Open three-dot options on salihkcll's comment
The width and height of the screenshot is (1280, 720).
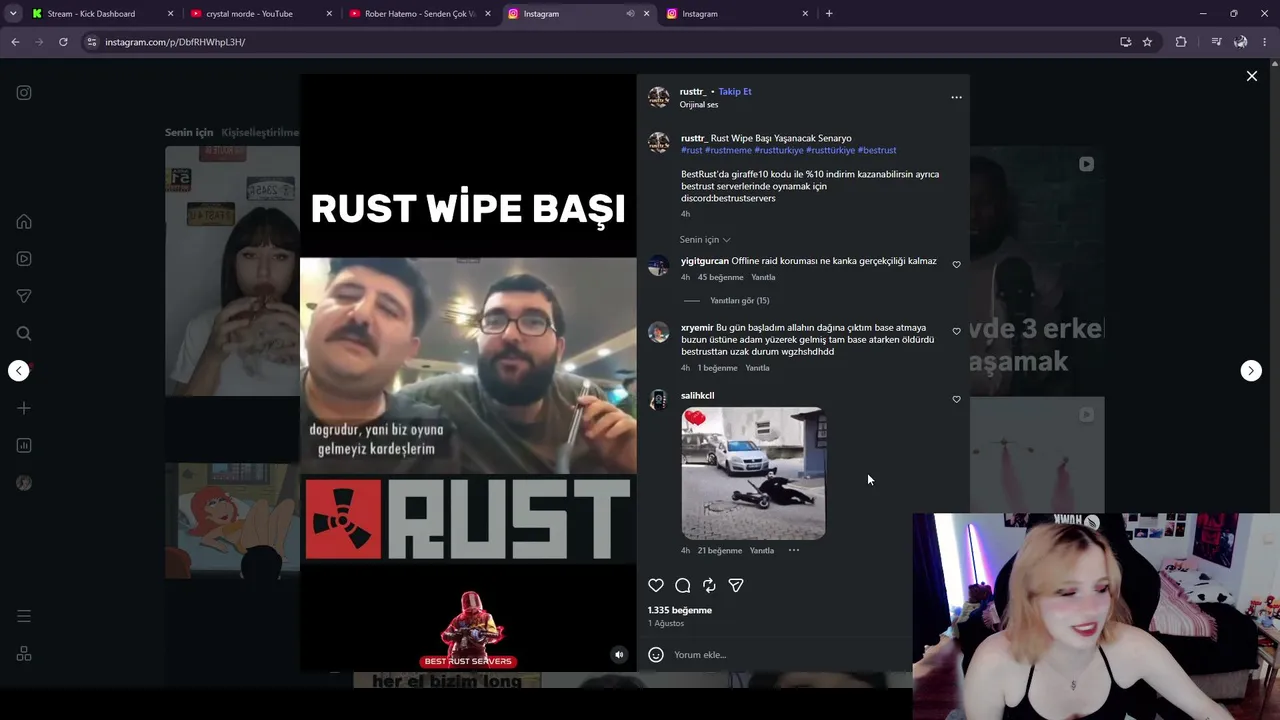(794, 550)
